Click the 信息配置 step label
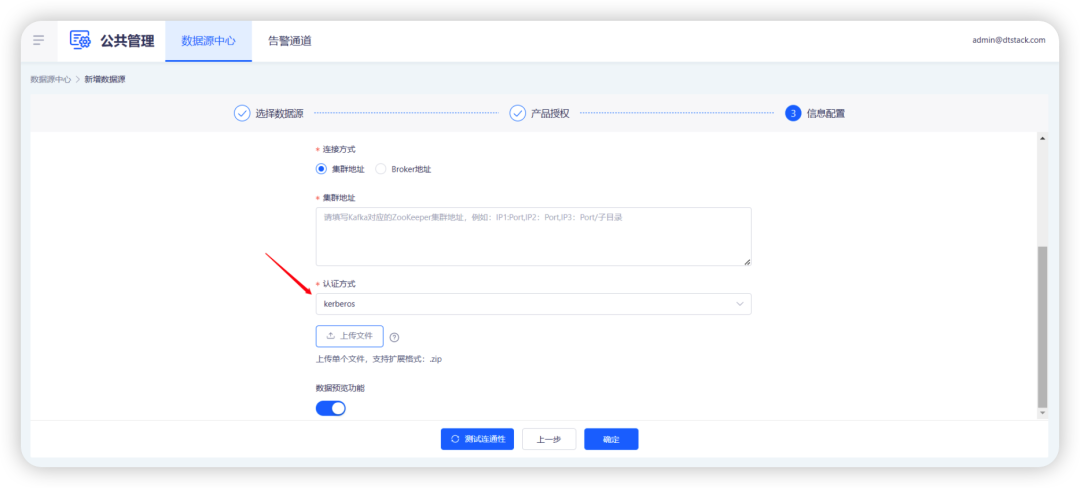Viewport: 1080px width, 488px height. pos(826,114)
